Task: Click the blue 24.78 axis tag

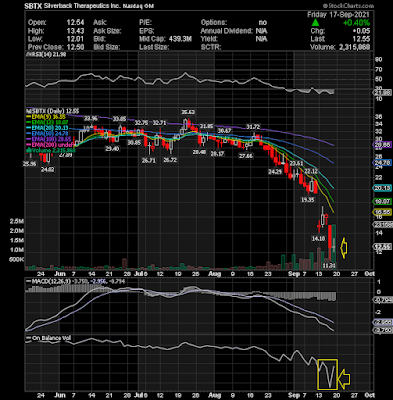Action: pos(382,163)
